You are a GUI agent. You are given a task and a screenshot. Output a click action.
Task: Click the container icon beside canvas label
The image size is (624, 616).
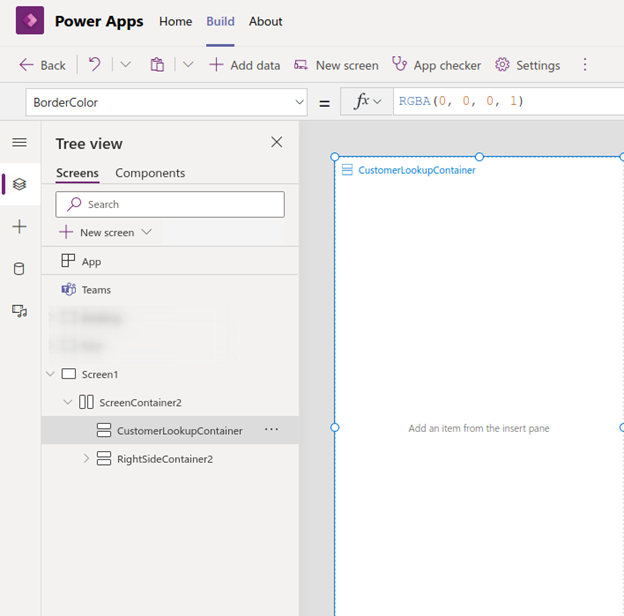(347, 170)
